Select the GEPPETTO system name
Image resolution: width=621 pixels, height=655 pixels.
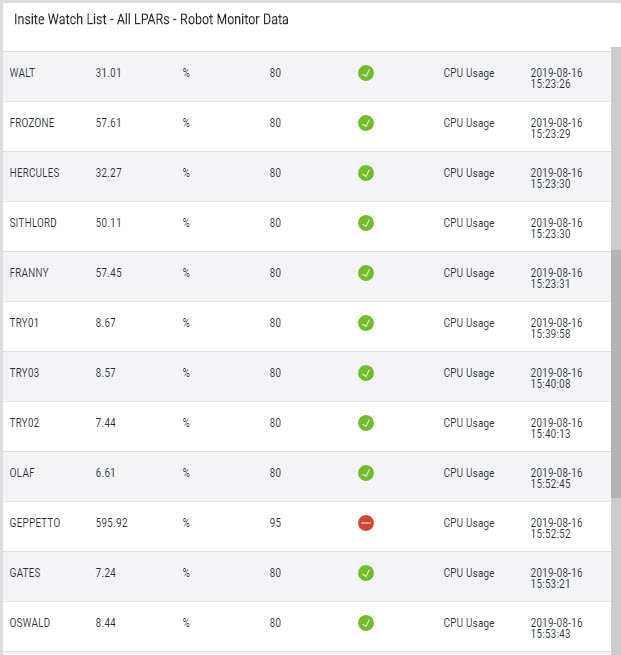tap(35, 523)
